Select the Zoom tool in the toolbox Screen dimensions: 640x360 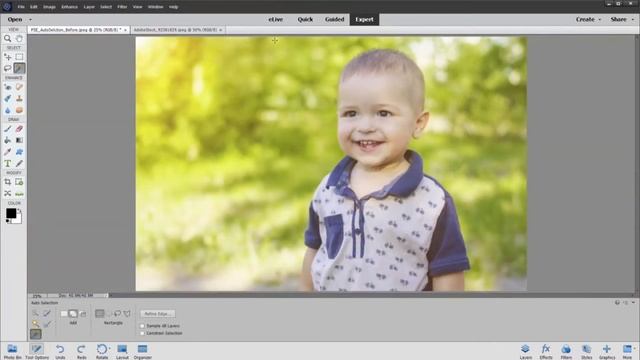coord(7,38)
